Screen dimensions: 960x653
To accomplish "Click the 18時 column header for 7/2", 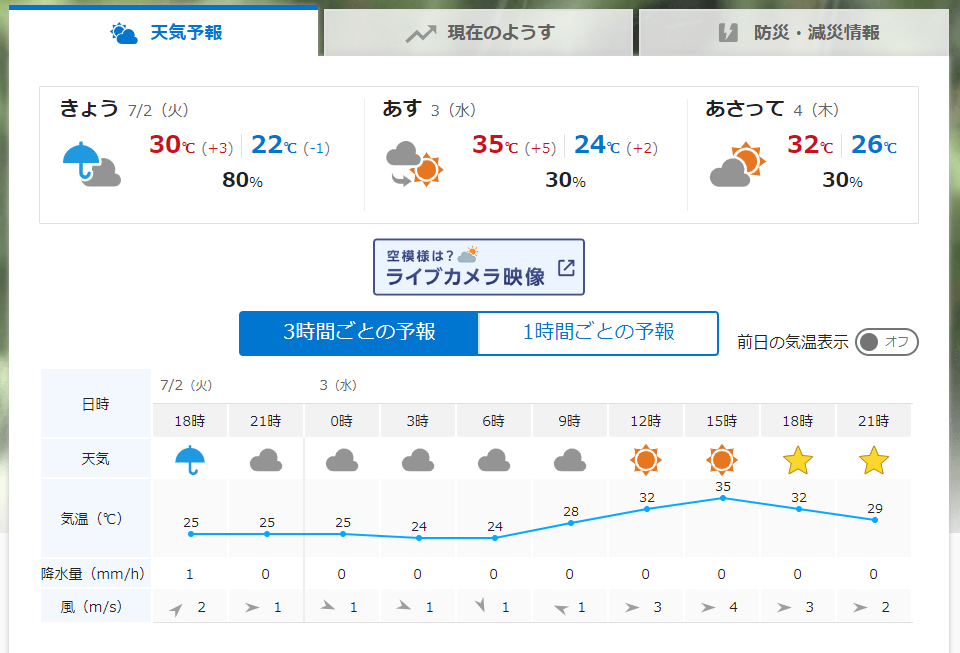I will coord(190,421).
